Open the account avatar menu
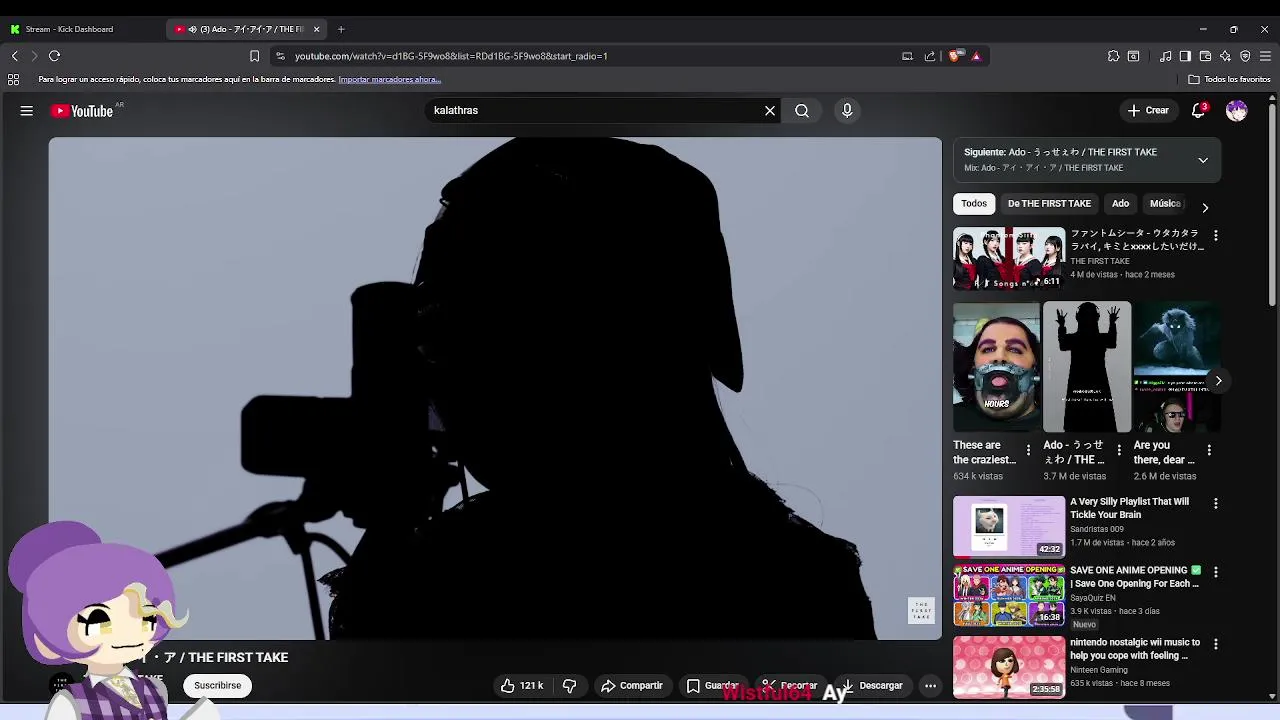The image size is (1280, 720). point(1237,111)
